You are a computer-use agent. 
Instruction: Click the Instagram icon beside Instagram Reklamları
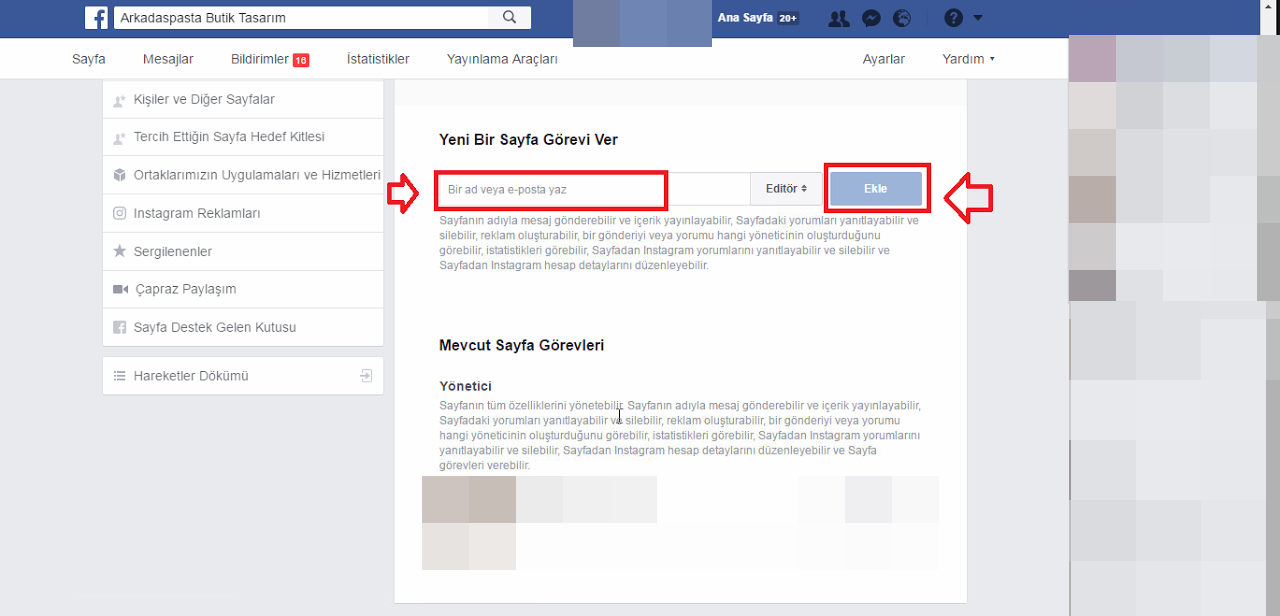tap(120, 213)
